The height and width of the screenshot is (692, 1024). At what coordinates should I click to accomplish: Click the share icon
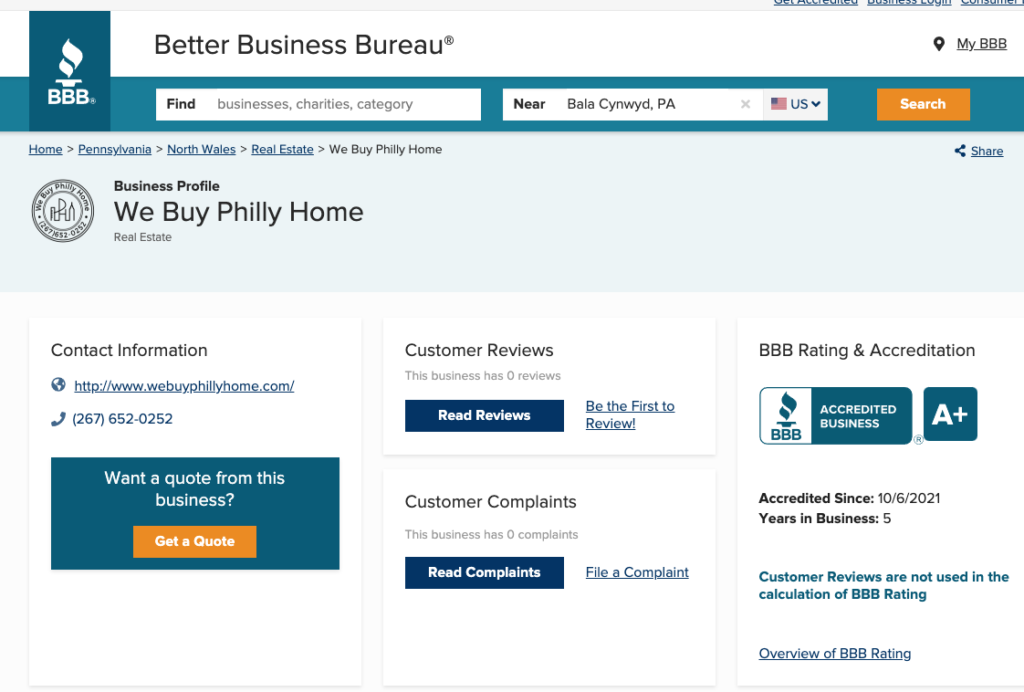(x=960, y=151)
